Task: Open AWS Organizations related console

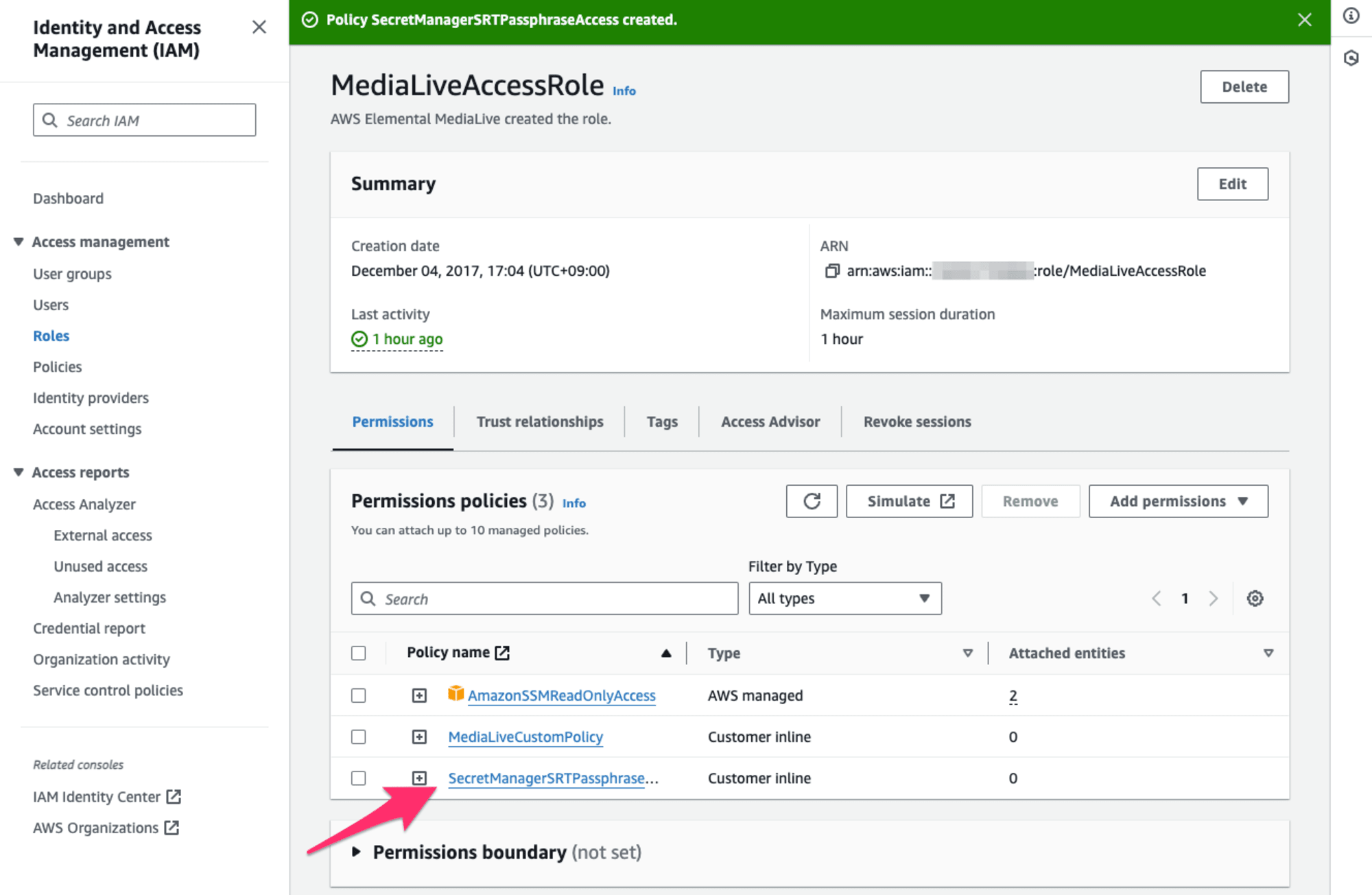Action: [106, 828]
